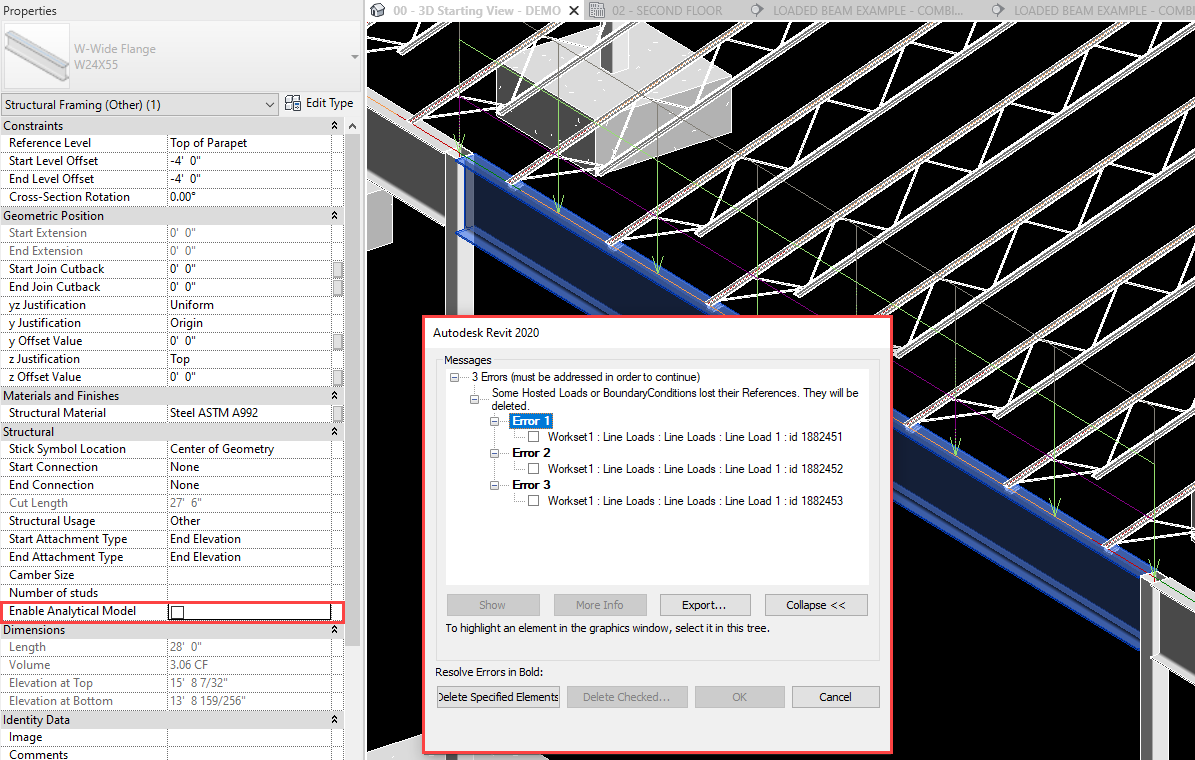The image size is (1195, 760).
Task: Click the y Offset Value associate parameter button
Action: (x=338, y=341)
